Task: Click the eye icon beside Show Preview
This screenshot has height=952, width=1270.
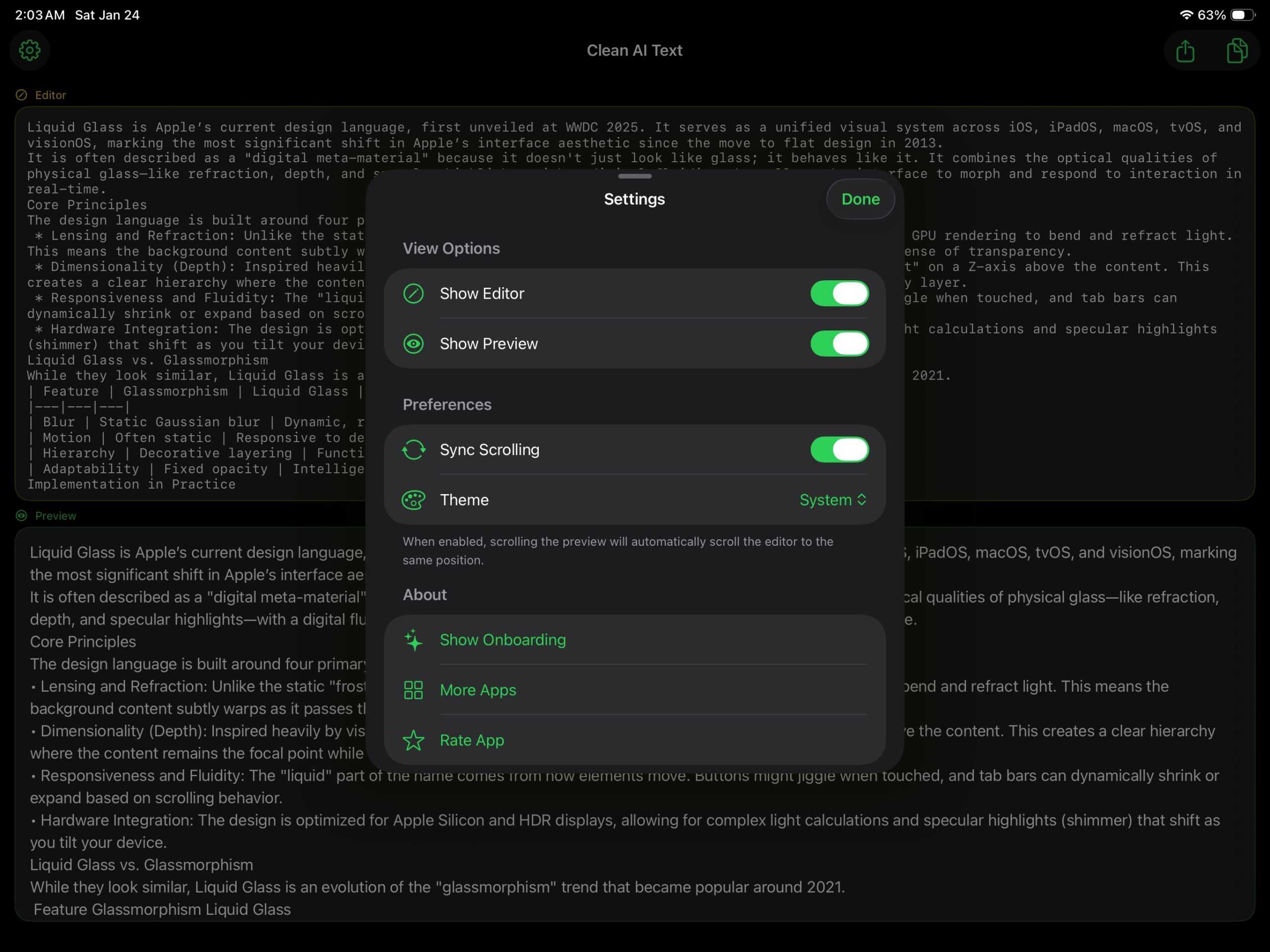Action: click(413, 343)
